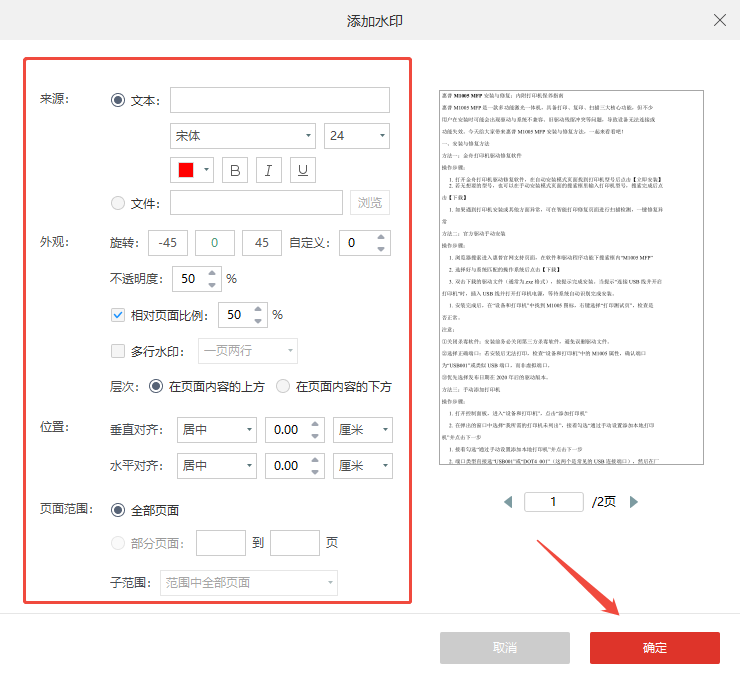This screenshot has height=683, width=740.
Task: Decrease the custom rotation value
Action: [x=381, y=249]
